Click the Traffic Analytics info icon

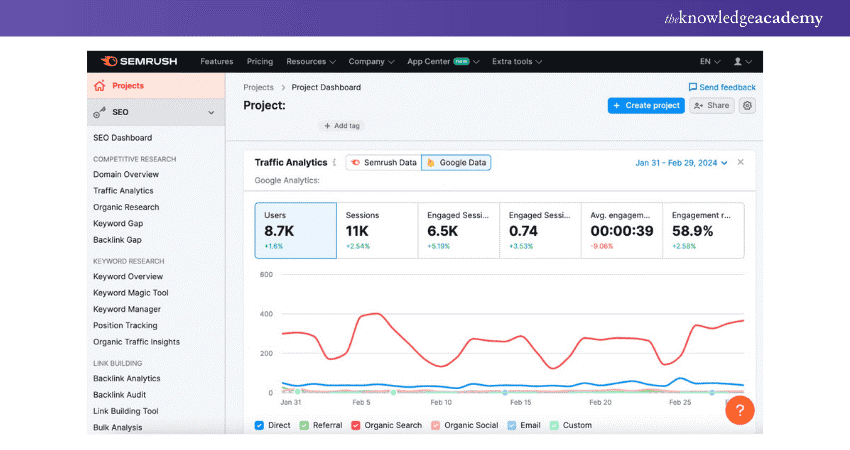pyautogui.click(x=334, y=162)
